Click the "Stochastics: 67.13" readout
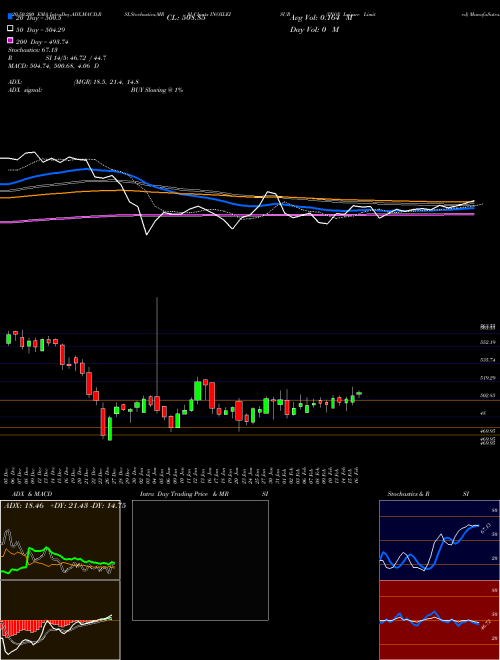 point(33,50)
